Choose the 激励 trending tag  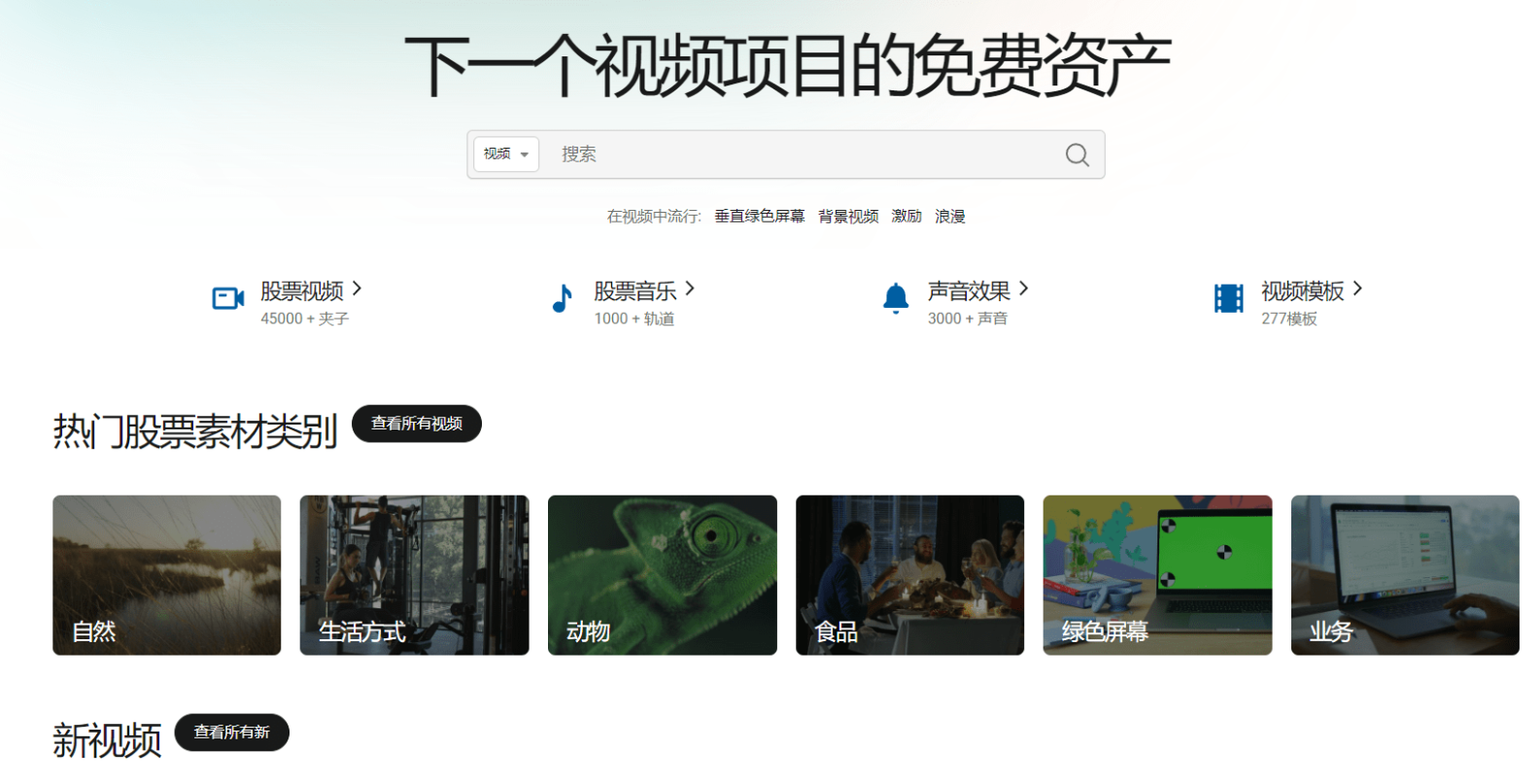(x=907, y=217)
